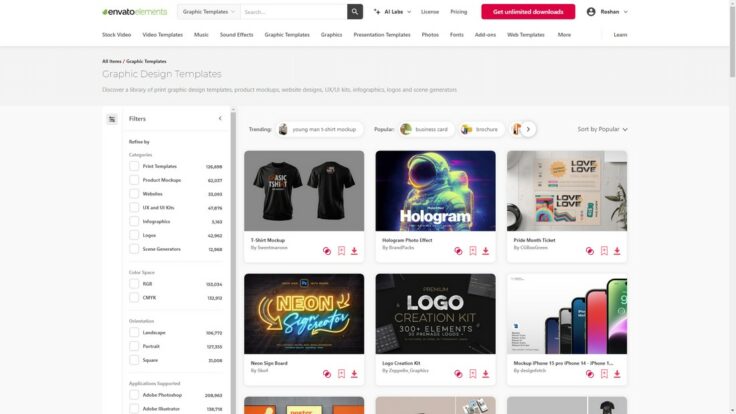
Task: Tick the Square orientation filter
Action: click(134, 360)
